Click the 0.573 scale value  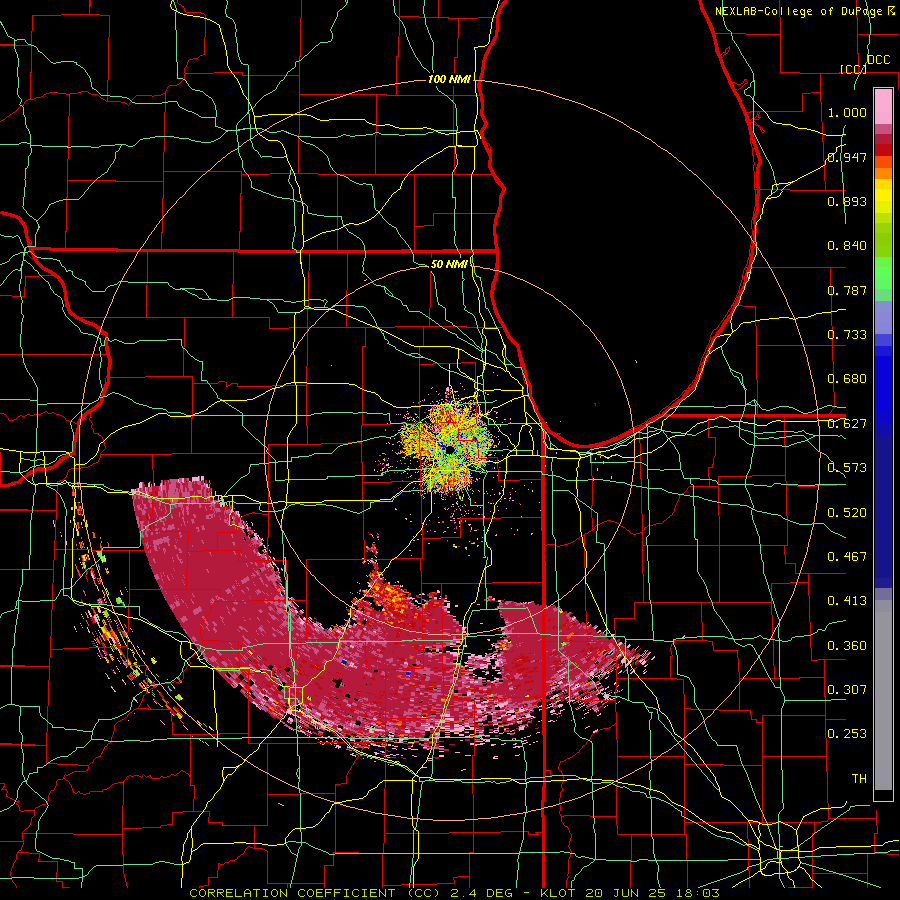(x=847, y=468)
